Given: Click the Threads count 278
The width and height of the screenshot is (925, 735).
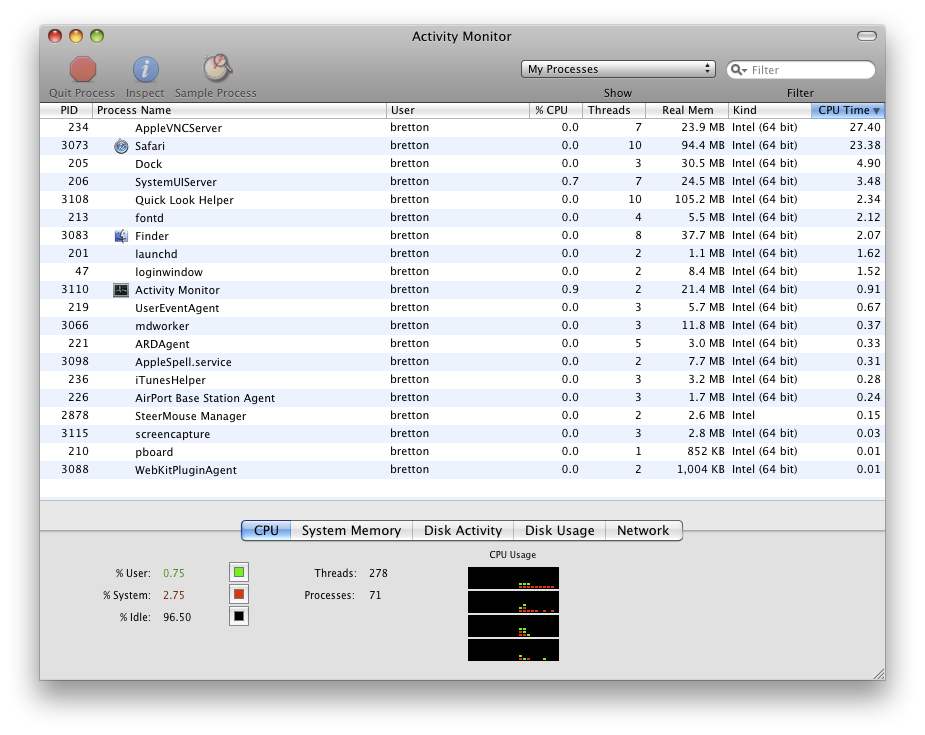Looking at the screenshot, I should pos(378,573).
